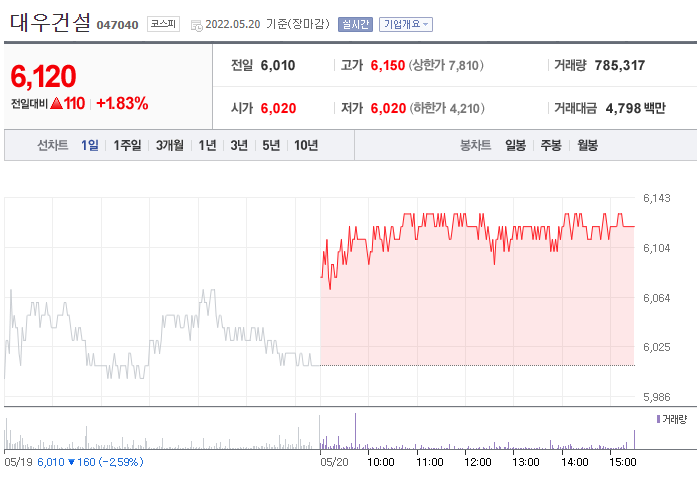Screen dimensions: 697x478
Task: Click the 15:00 time axis label
Action: (623, 462)
